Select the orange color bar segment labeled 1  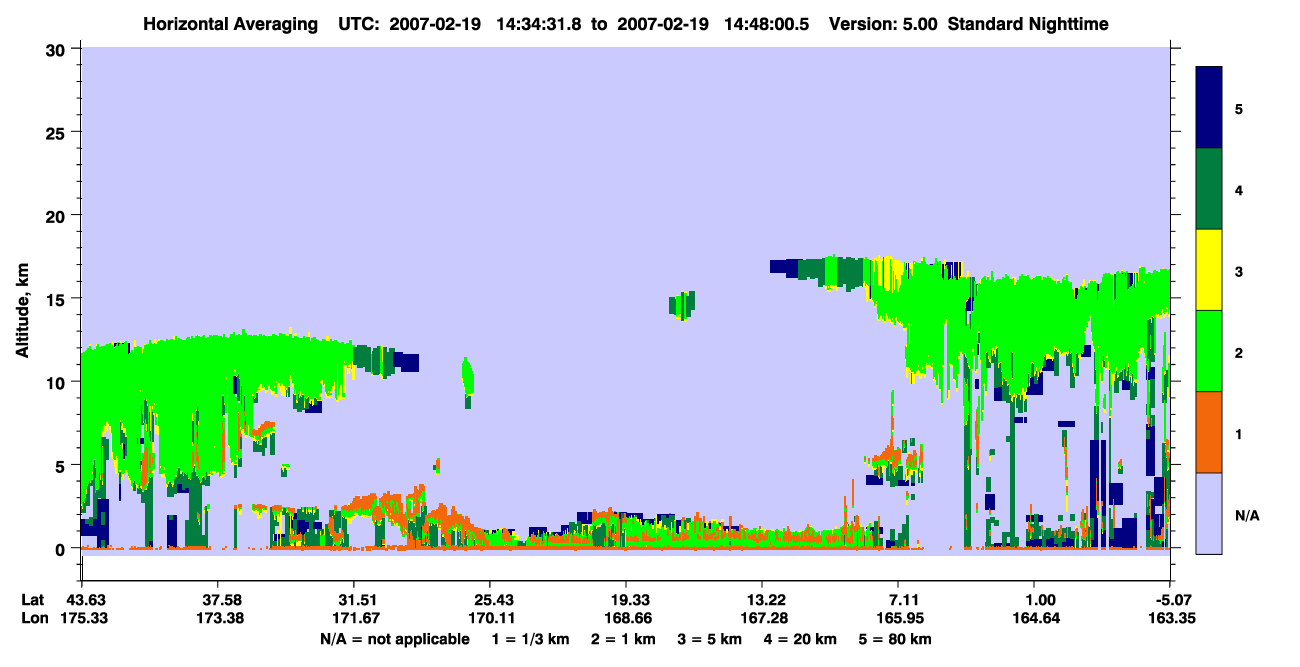1209,432
